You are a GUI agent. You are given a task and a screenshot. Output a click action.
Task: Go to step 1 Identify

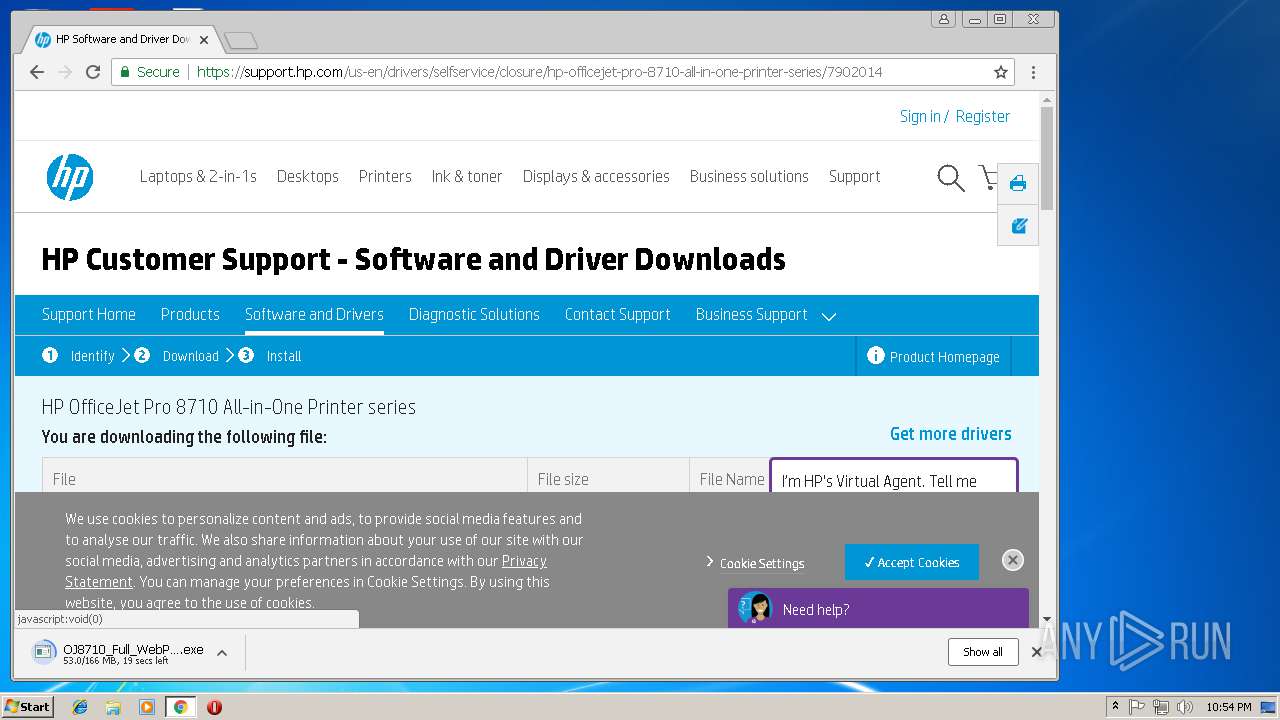click(78, 356)
